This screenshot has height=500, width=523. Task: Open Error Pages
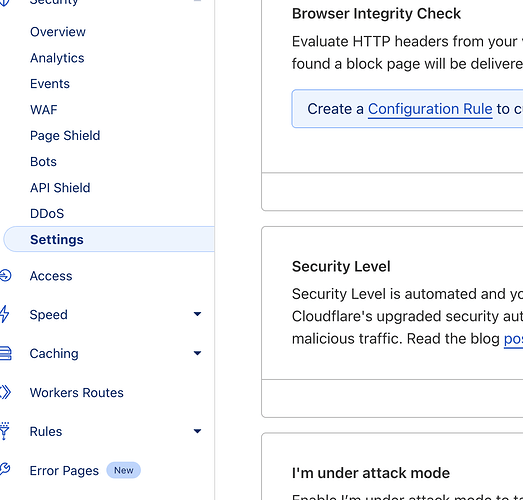click(64, 471)
